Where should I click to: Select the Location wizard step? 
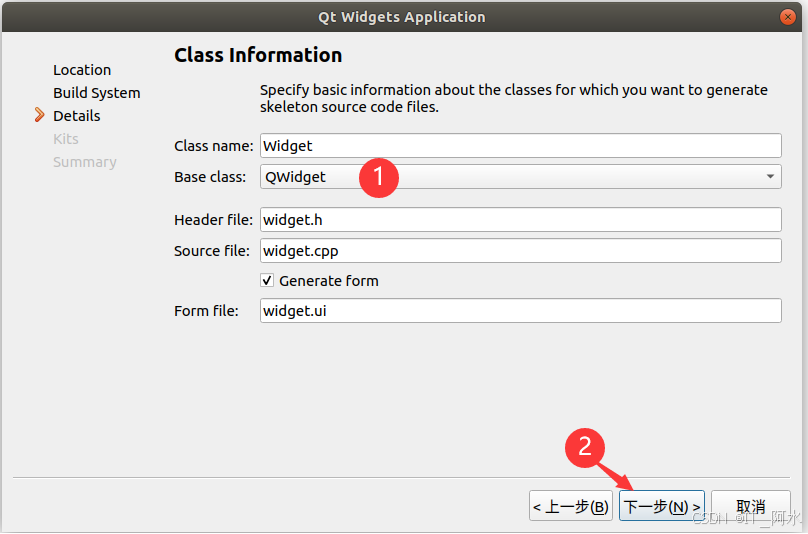coord(82,70)
